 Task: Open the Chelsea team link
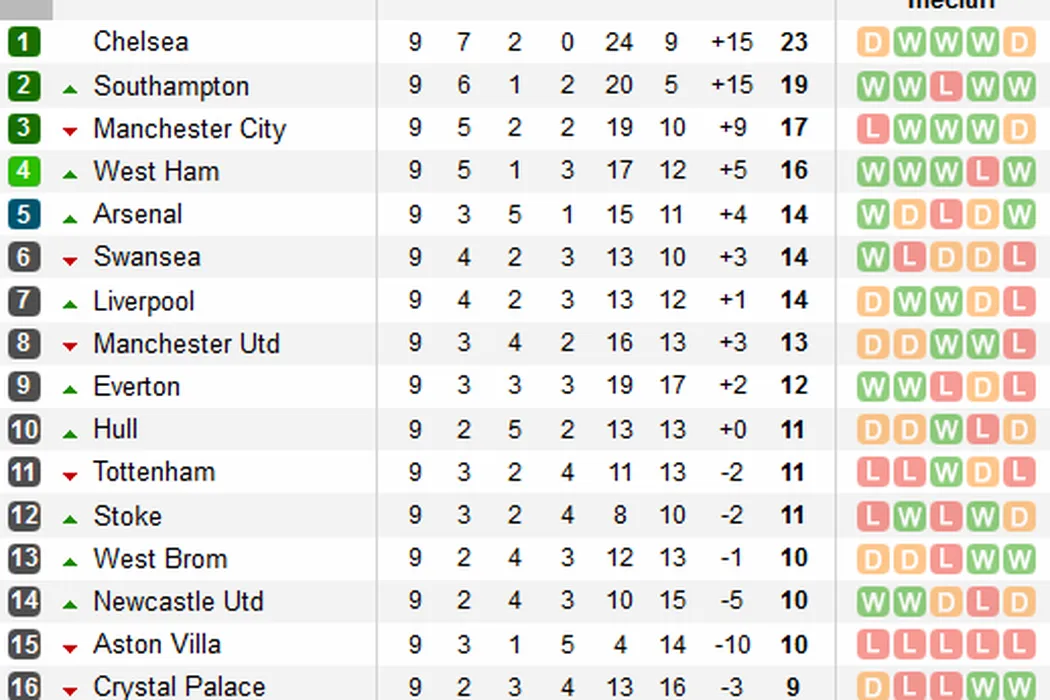[x=140, y=42]
